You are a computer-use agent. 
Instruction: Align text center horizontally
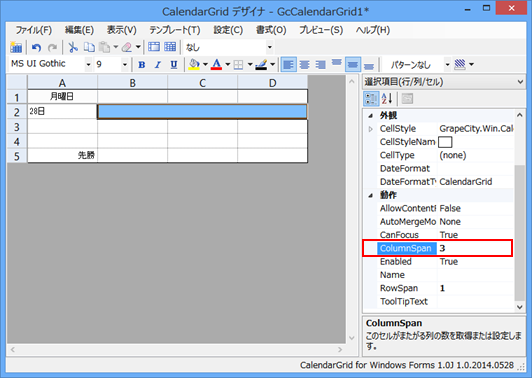pyautogui.click(x=304, y=64)
